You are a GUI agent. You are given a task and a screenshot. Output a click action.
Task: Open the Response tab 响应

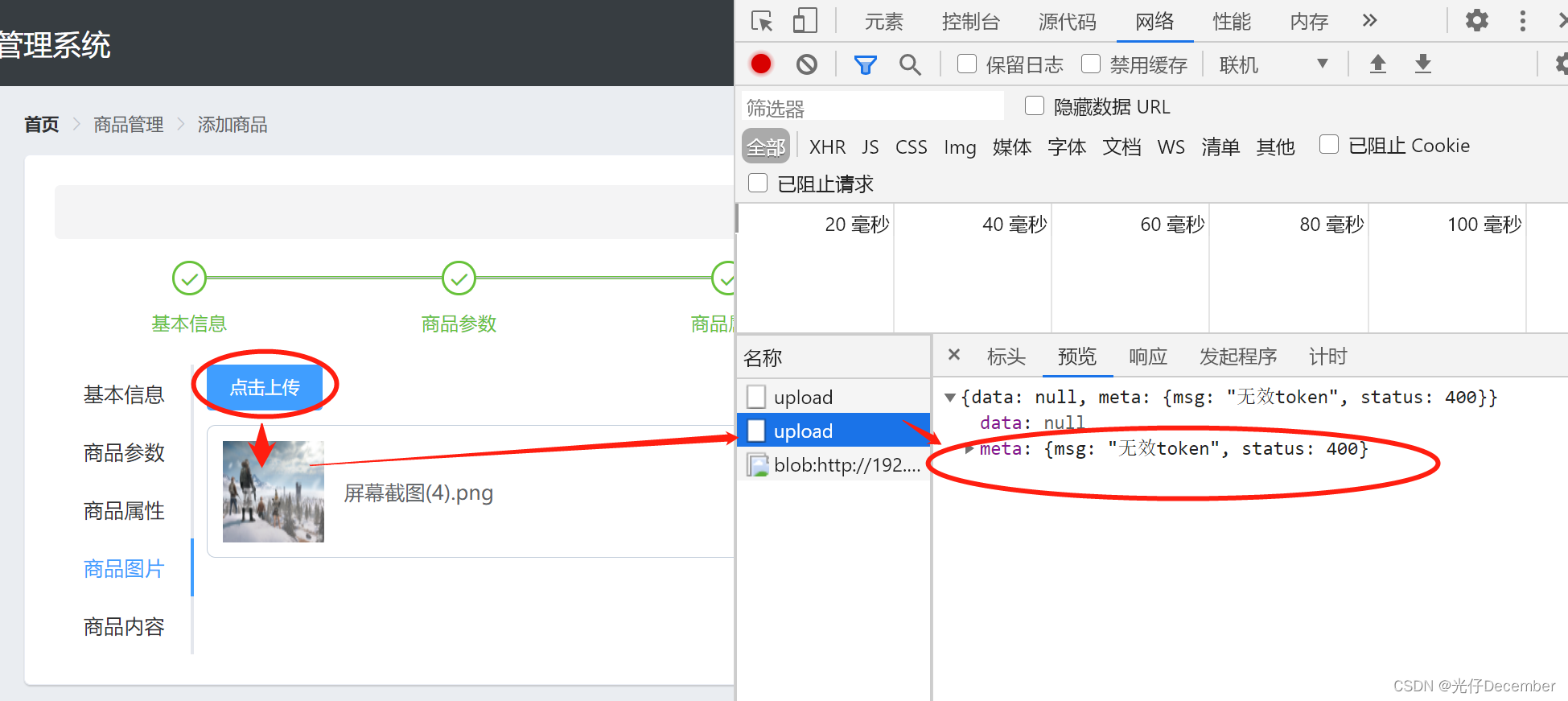(x=1147, y=357)
